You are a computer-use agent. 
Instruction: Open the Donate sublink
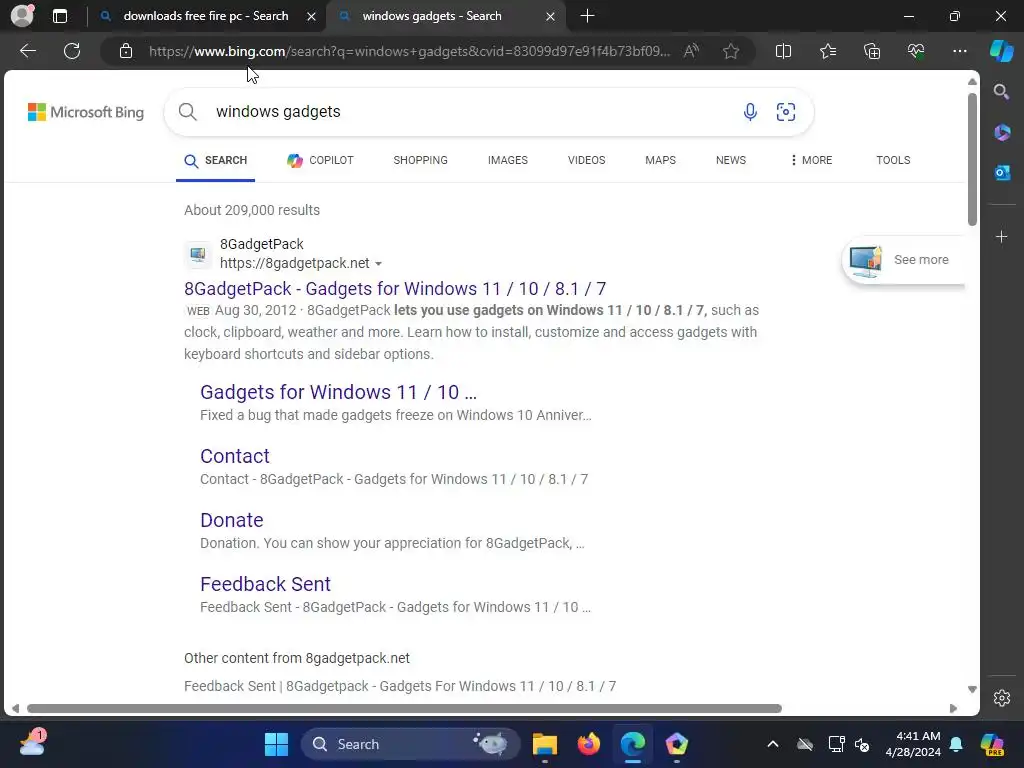pyautogui.click(x=232, y=520)
